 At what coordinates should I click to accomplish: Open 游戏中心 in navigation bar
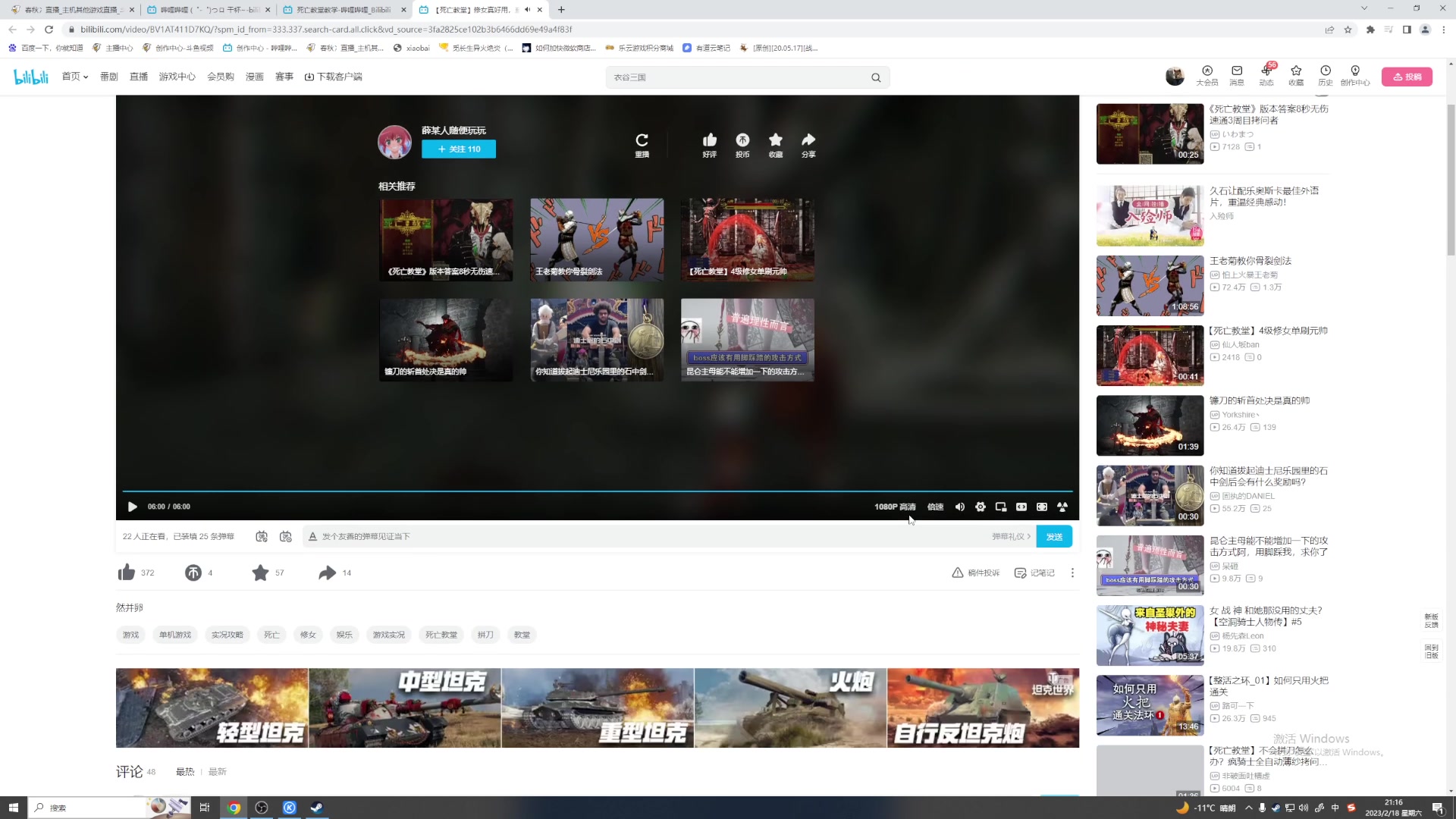pyautogui.click(x=177, y=77)
